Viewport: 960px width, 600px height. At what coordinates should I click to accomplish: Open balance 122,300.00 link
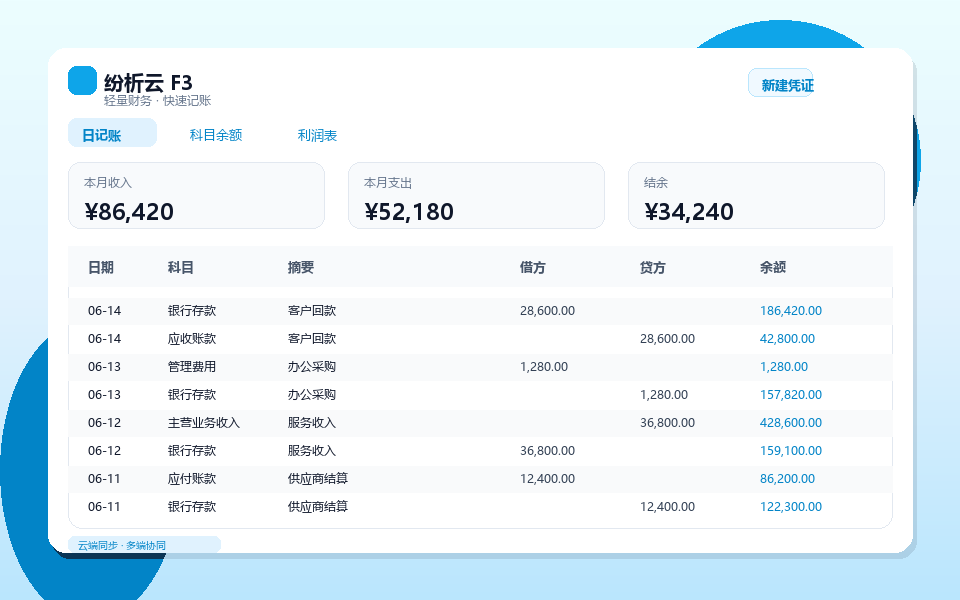point(790,507)
